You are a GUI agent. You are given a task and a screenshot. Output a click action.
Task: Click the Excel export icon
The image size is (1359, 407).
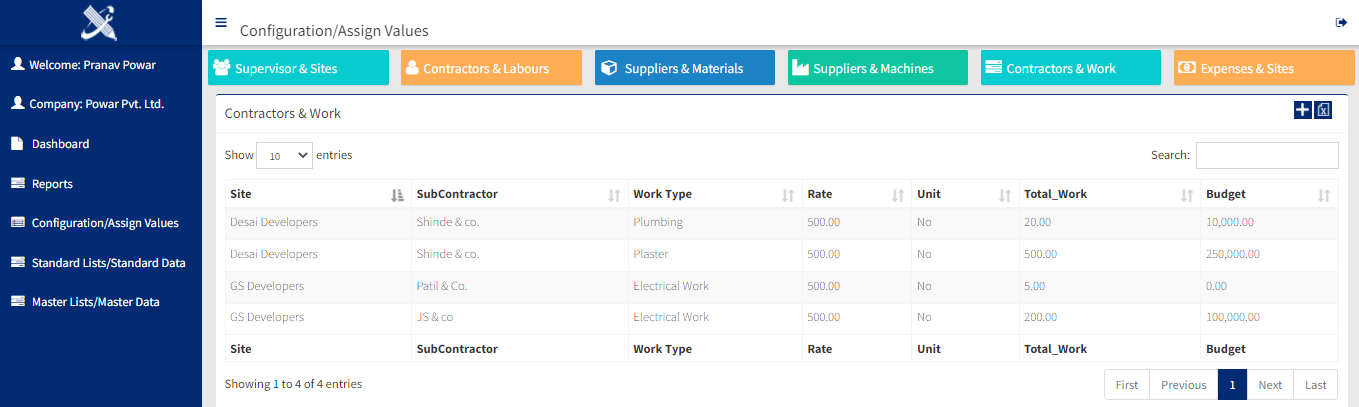click(x=1323, y=111)
